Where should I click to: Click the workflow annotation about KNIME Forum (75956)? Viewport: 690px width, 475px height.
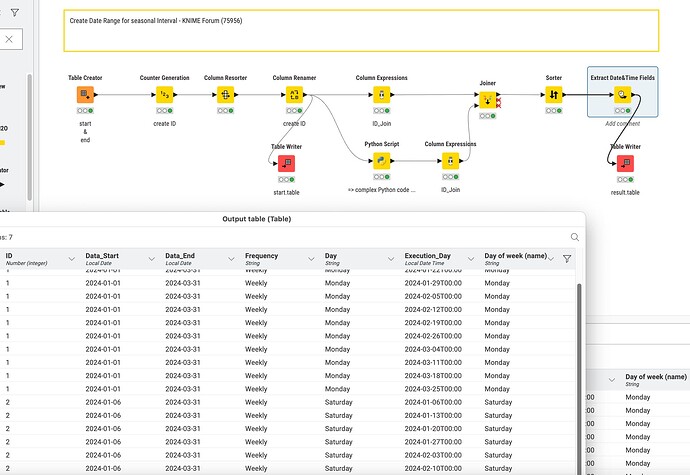(361, 31)
